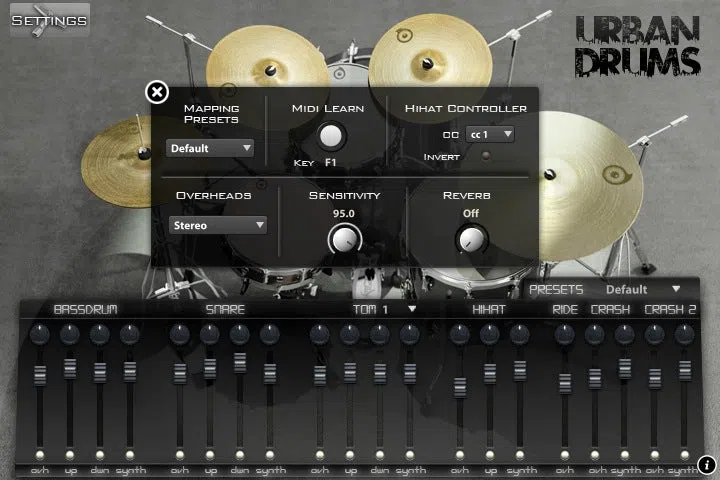Toggle the Snare dwn channel light button
Screen dimensions: 720x480
(x=240, y=455)
